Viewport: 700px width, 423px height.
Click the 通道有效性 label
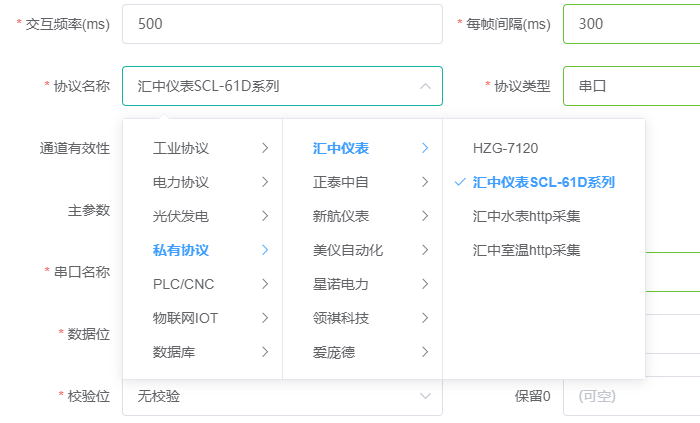coord(75,148)
